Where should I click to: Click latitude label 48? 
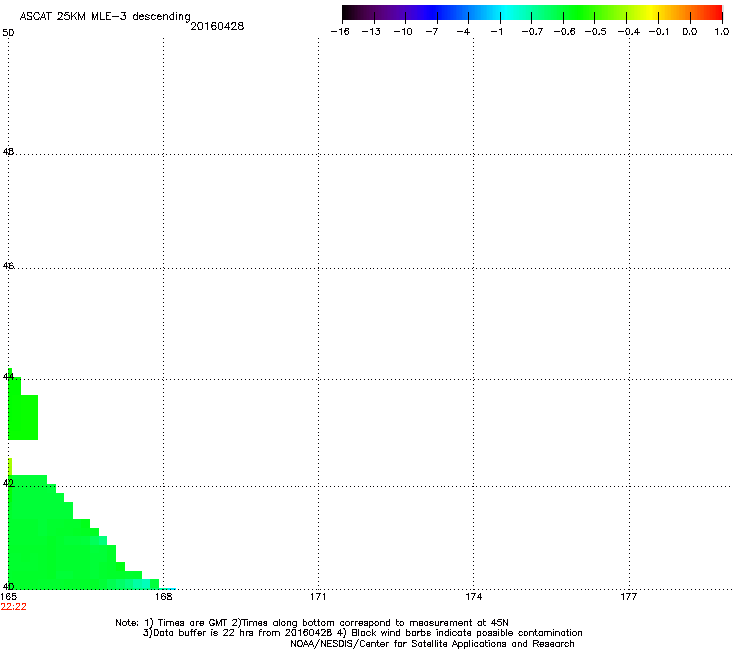[x=8, y=152]
